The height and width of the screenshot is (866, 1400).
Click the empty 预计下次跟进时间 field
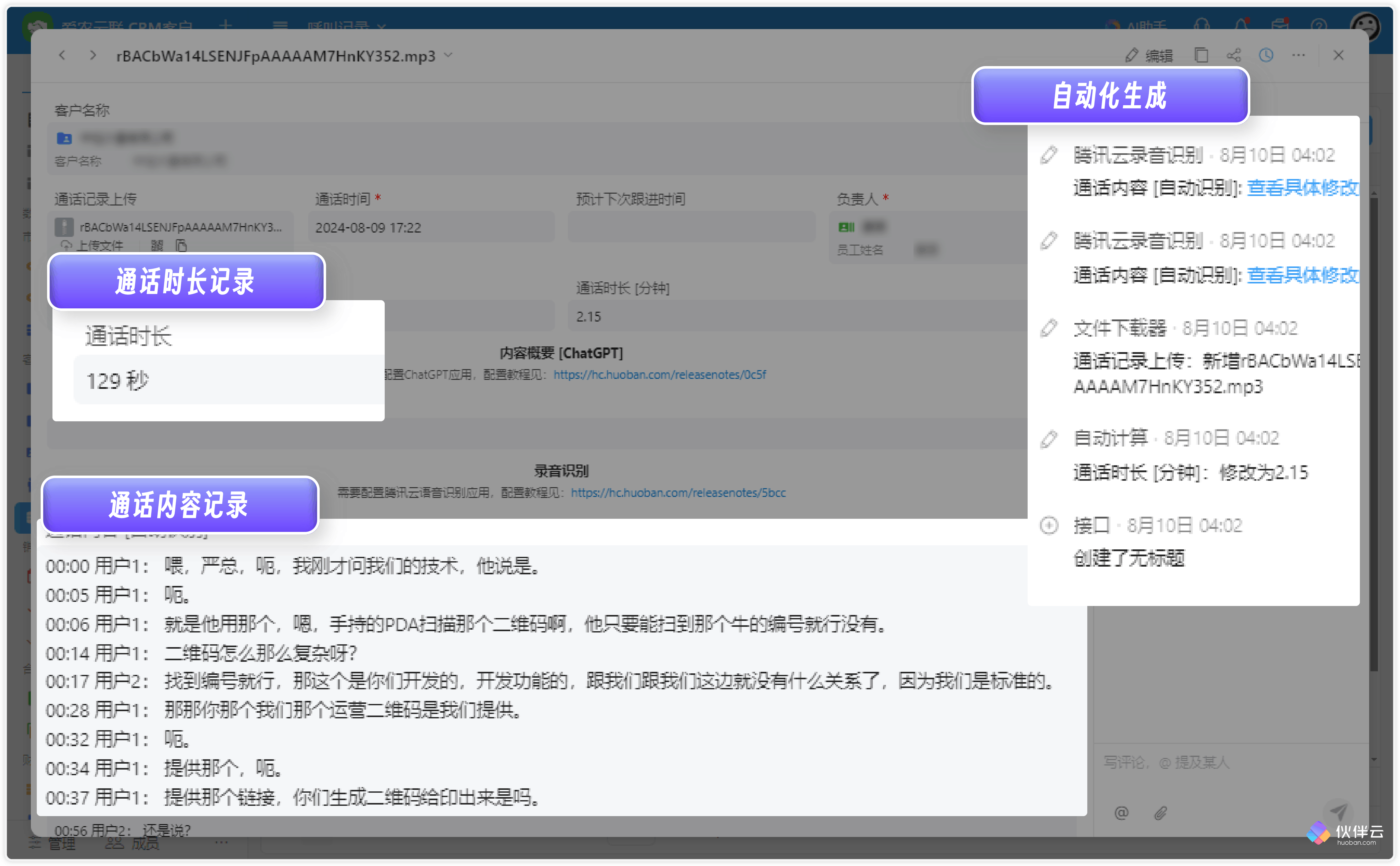click(692, 227)
